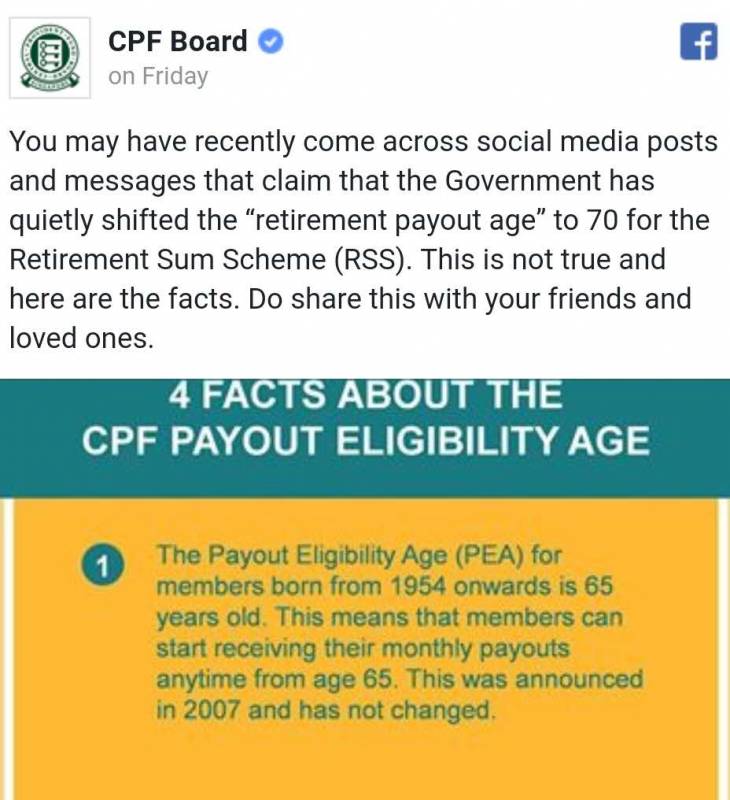Open the CPF Board page name
The width and height of the screenshot is (730, 800).
(x=178, y=42)
